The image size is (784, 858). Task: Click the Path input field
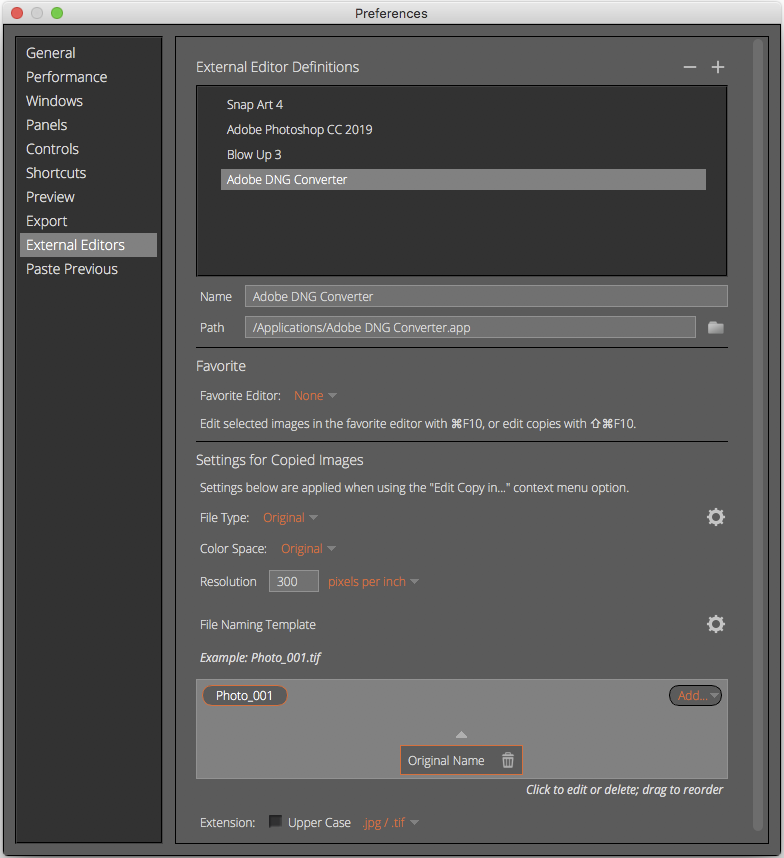pyautogui.click(x=470, y=327)
